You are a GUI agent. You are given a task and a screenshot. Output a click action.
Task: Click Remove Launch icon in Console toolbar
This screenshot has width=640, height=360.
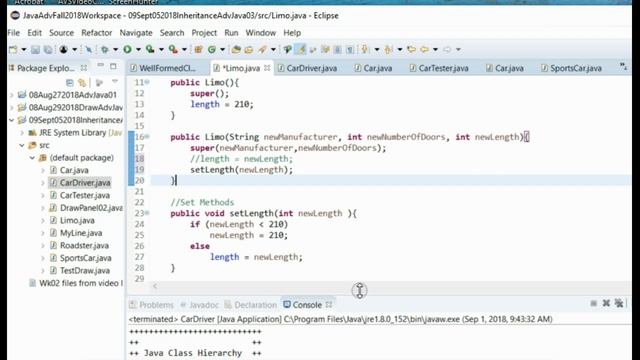pos(606,303)
